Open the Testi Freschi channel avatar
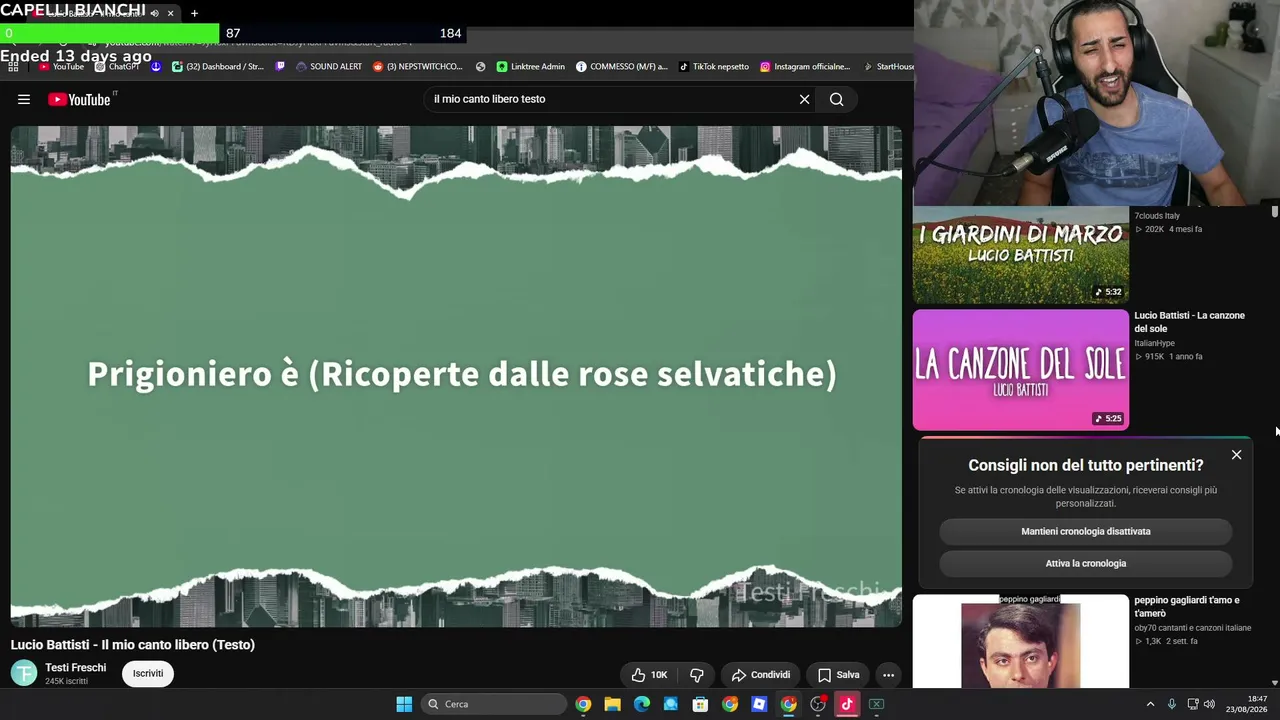1280x720 pixels. pos(24,673)
